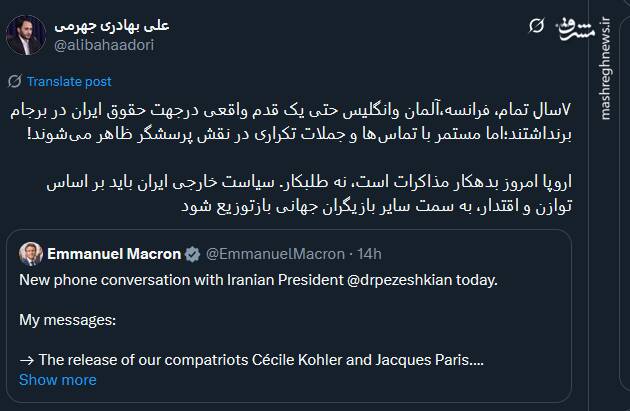Click the 'My messages:' line in quote

67,321
